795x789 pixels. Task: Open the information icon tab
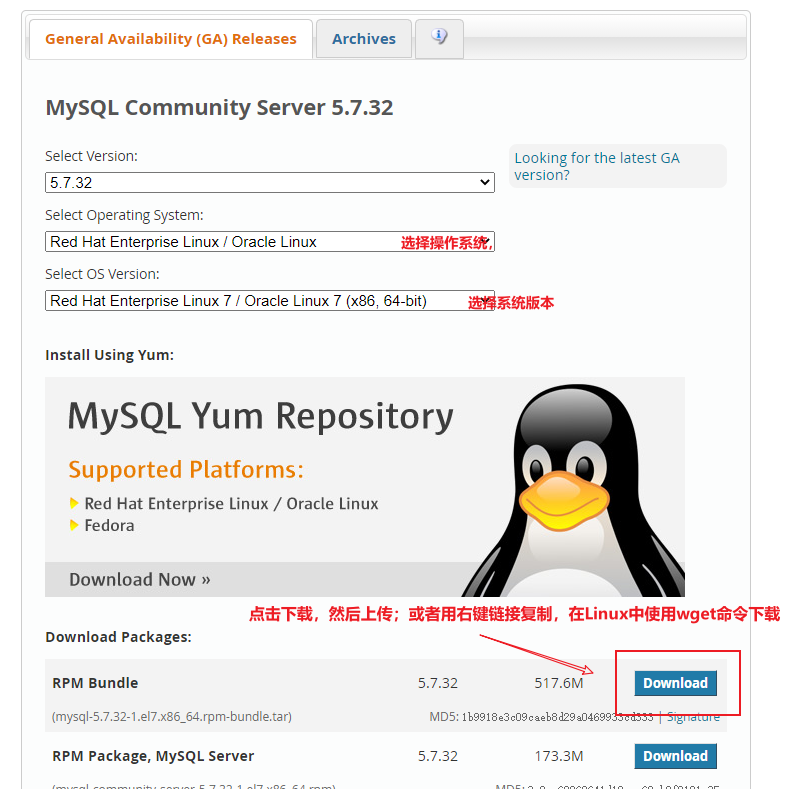click(x=439, y=37)
